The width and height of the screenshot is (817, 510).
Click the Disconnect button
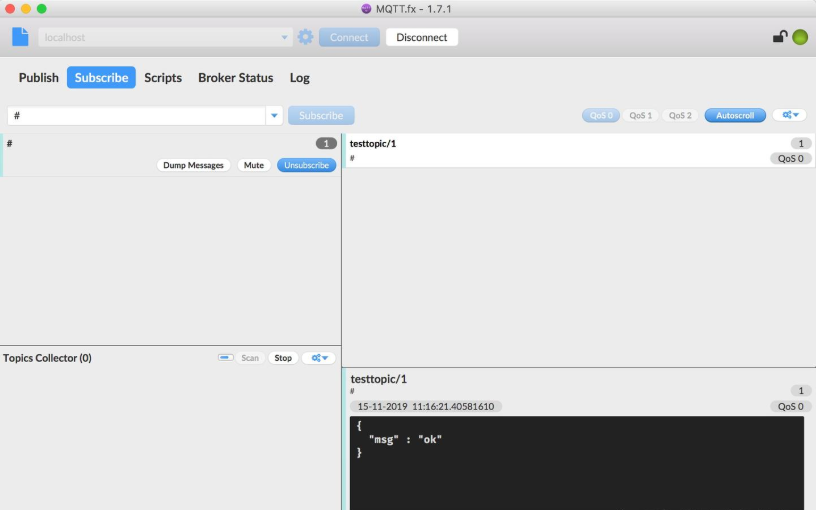422,37
